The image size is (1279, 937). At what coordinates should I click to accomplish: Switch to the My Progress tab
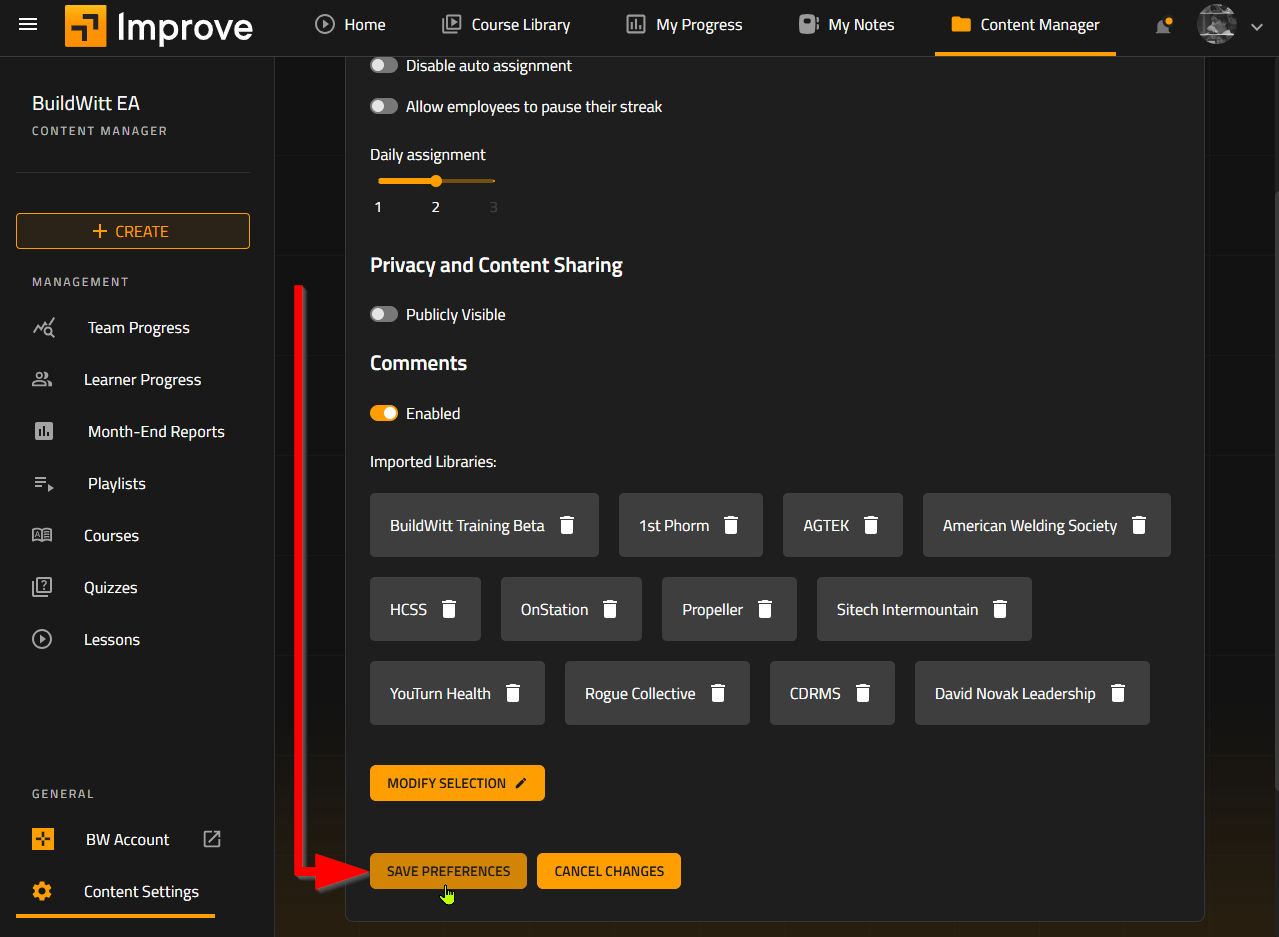pos(685,25)
